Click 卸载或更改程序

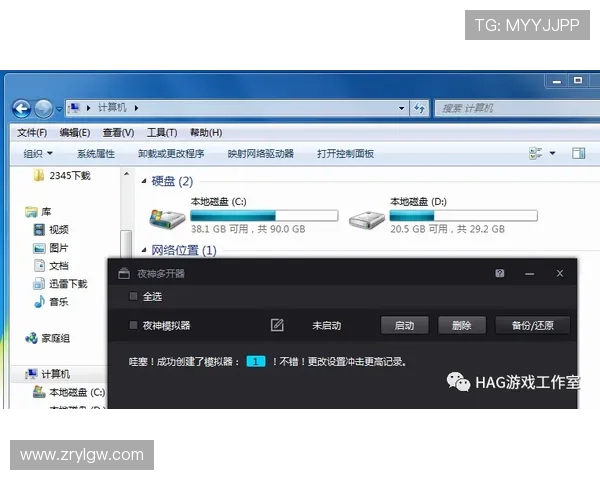click(x=171, y=154)
